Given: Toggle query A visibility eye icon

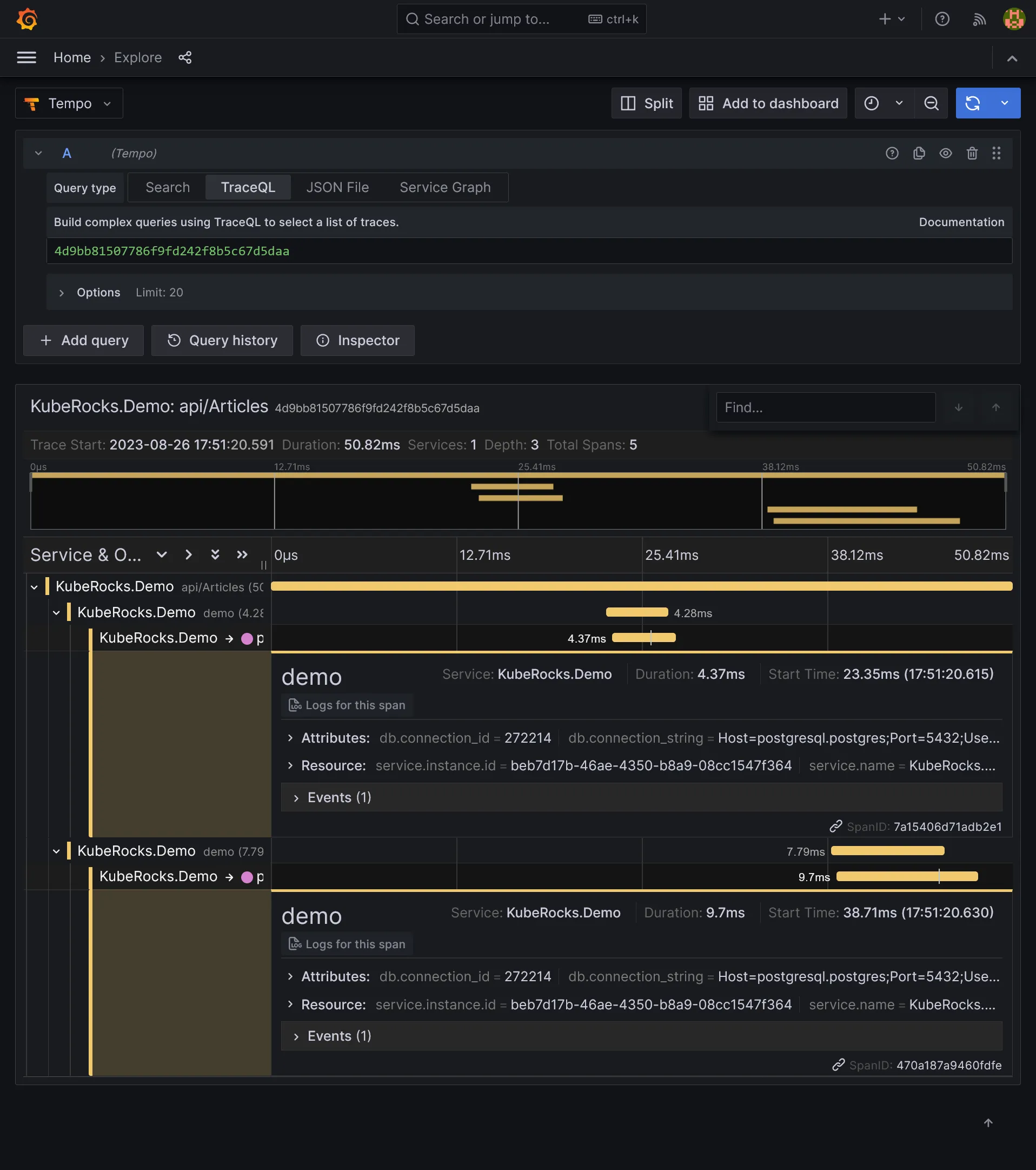Looking at the screenshot, I should (945, 154).
